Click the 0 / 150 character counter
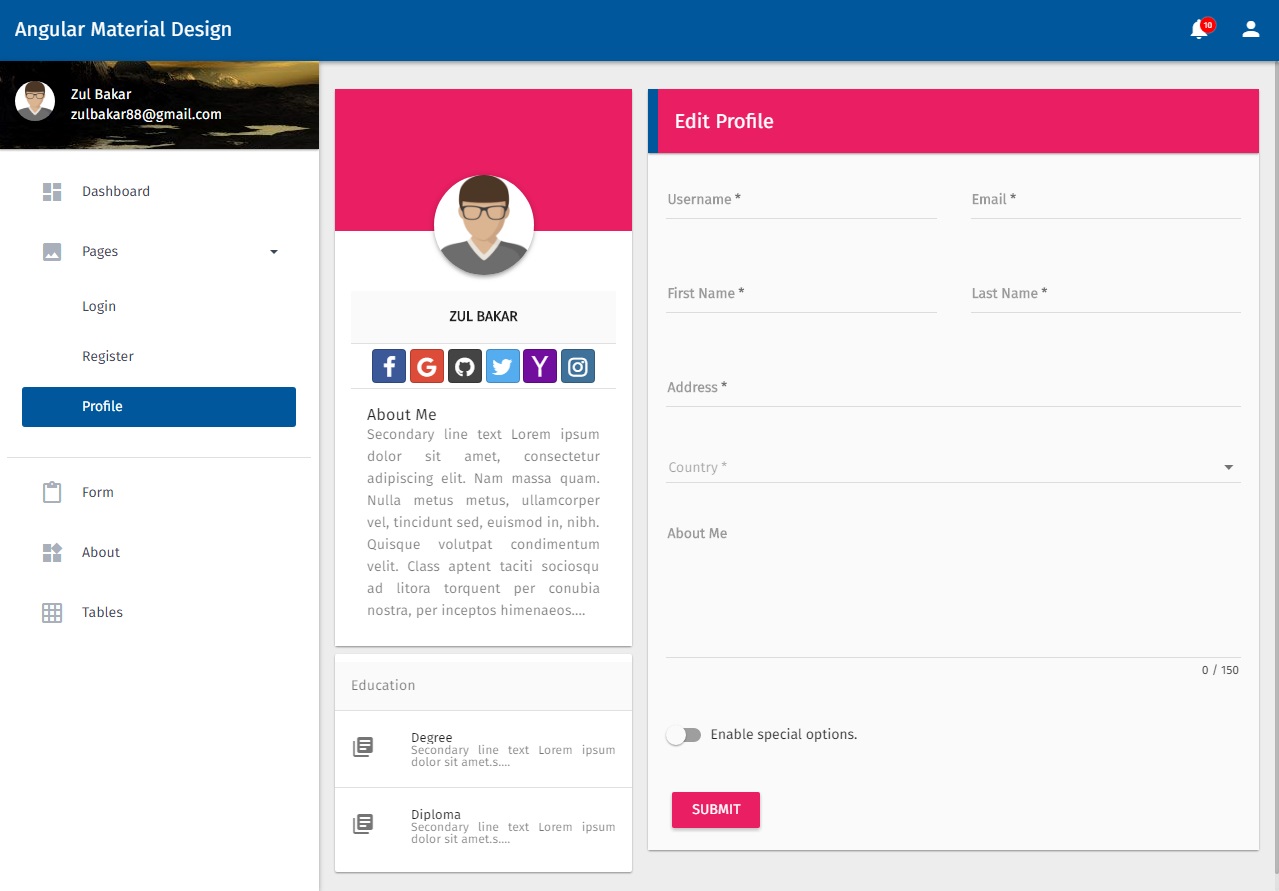 pyautogui.click(x=1219, y=670)
